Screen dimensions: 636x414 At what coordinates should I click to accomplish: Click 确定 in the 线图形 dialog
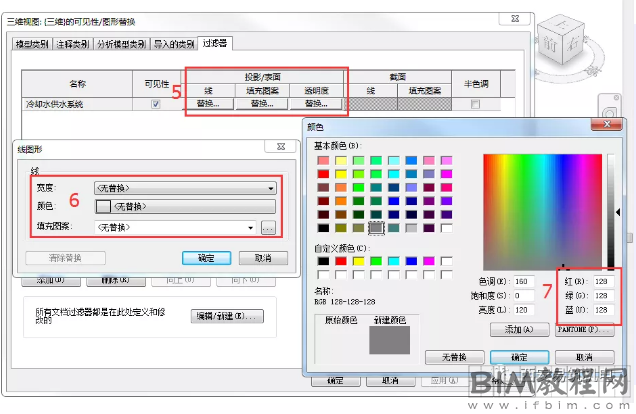[x=206, y=258]
